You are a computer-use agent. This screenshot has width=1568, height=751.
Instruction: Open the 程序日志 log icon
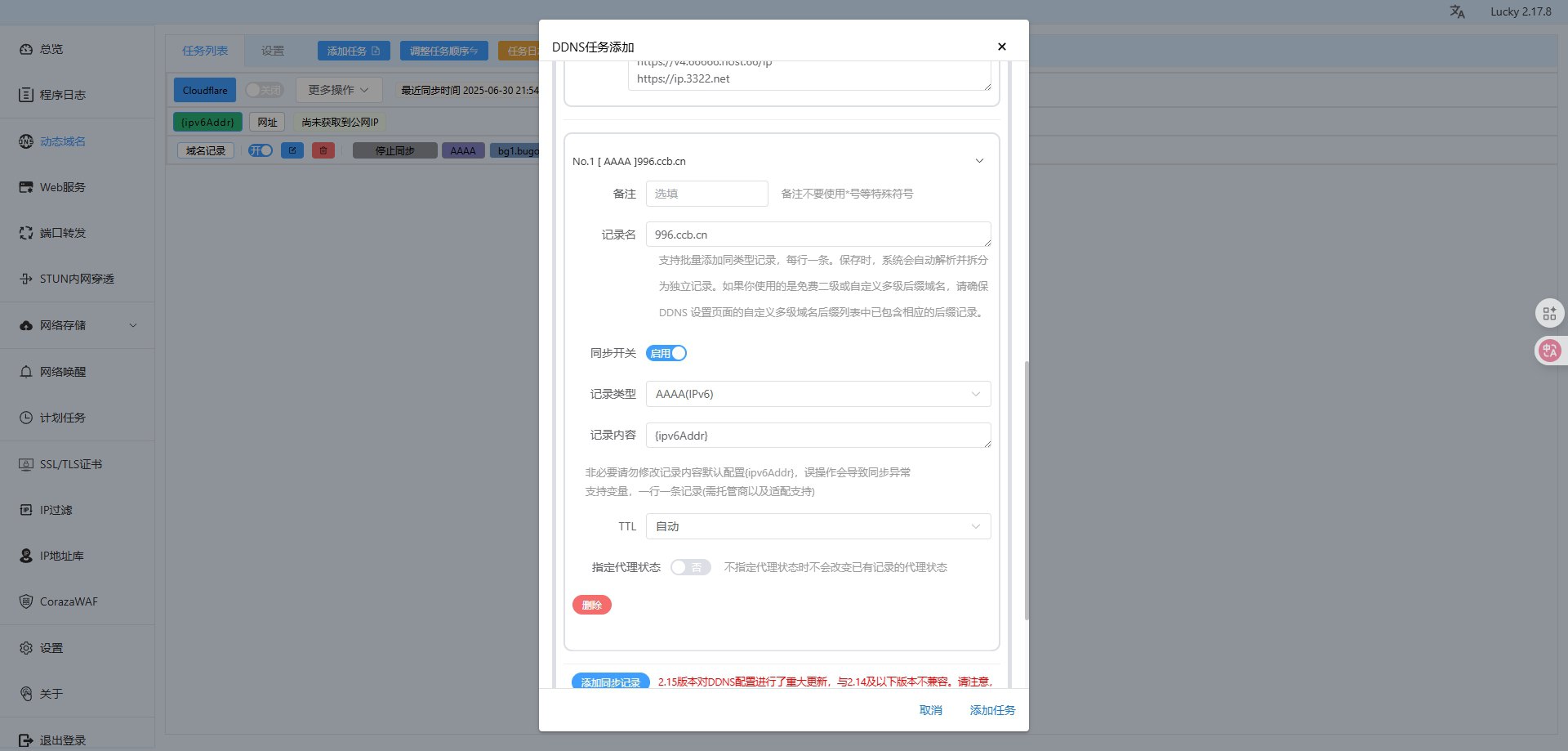tap(26, 95)
